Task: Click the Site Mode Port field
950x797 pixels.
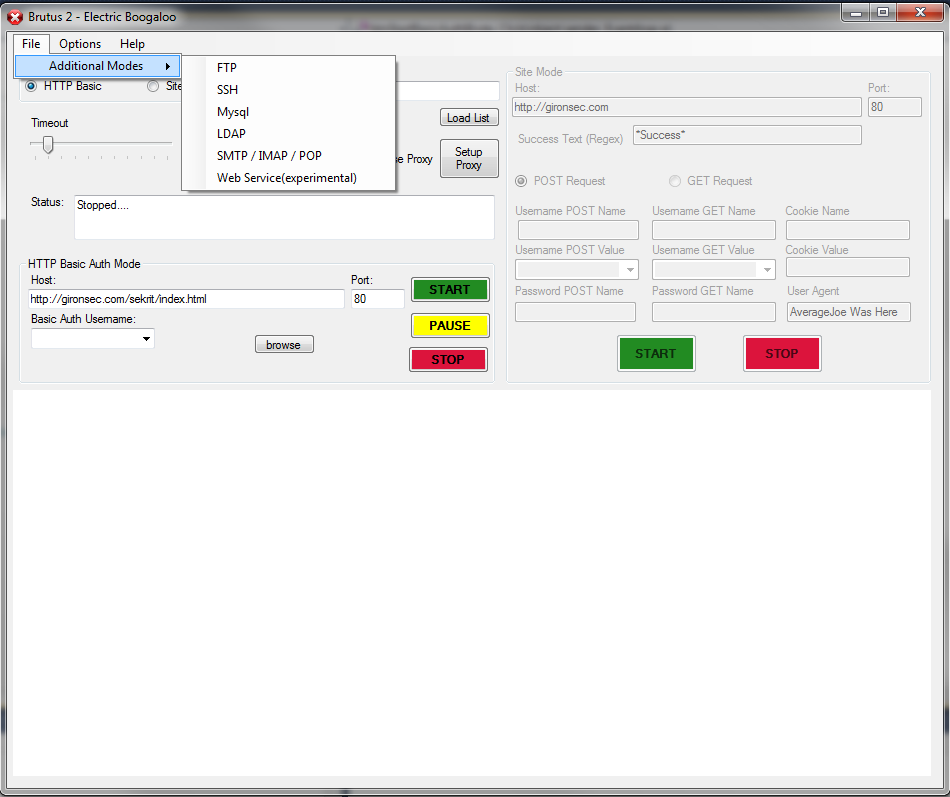Action: click(x=895, y=107)
